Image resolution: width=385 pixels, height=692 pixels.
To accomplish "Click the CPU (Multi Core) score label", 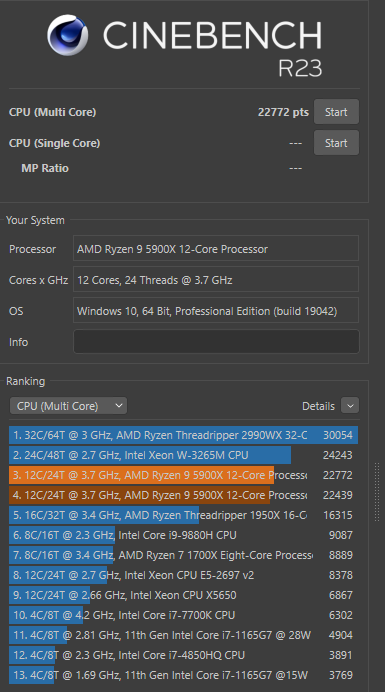I will 52,112.
